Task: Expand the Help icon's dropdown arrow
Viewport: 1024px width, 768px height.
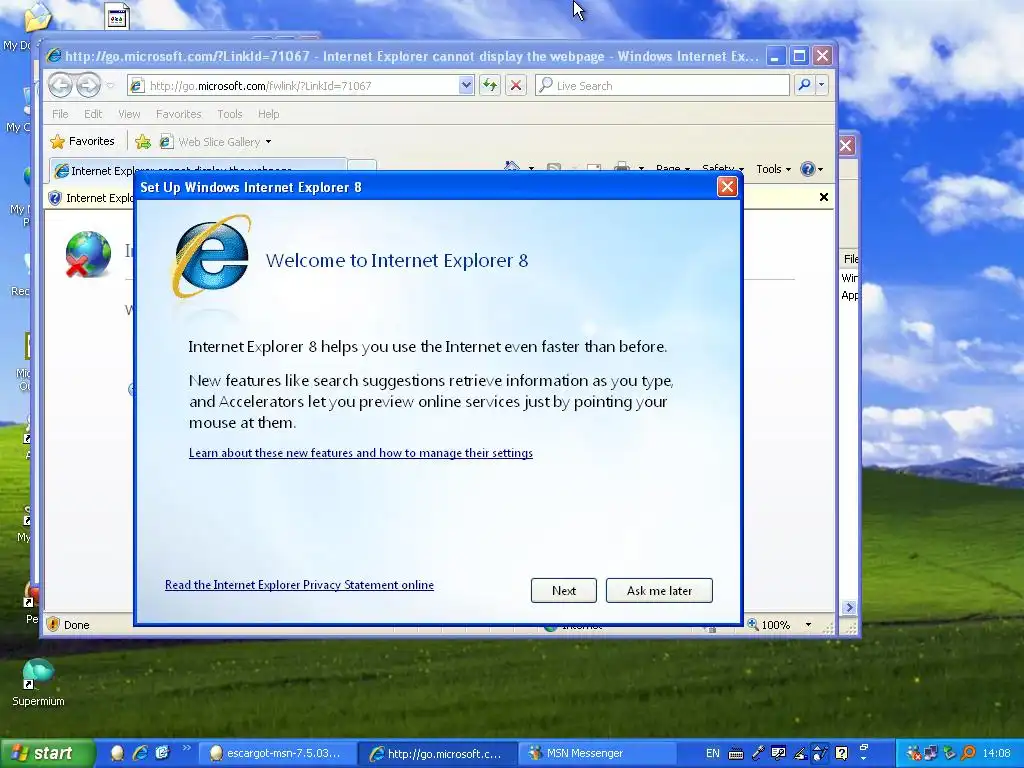Action: pos(820,170)
